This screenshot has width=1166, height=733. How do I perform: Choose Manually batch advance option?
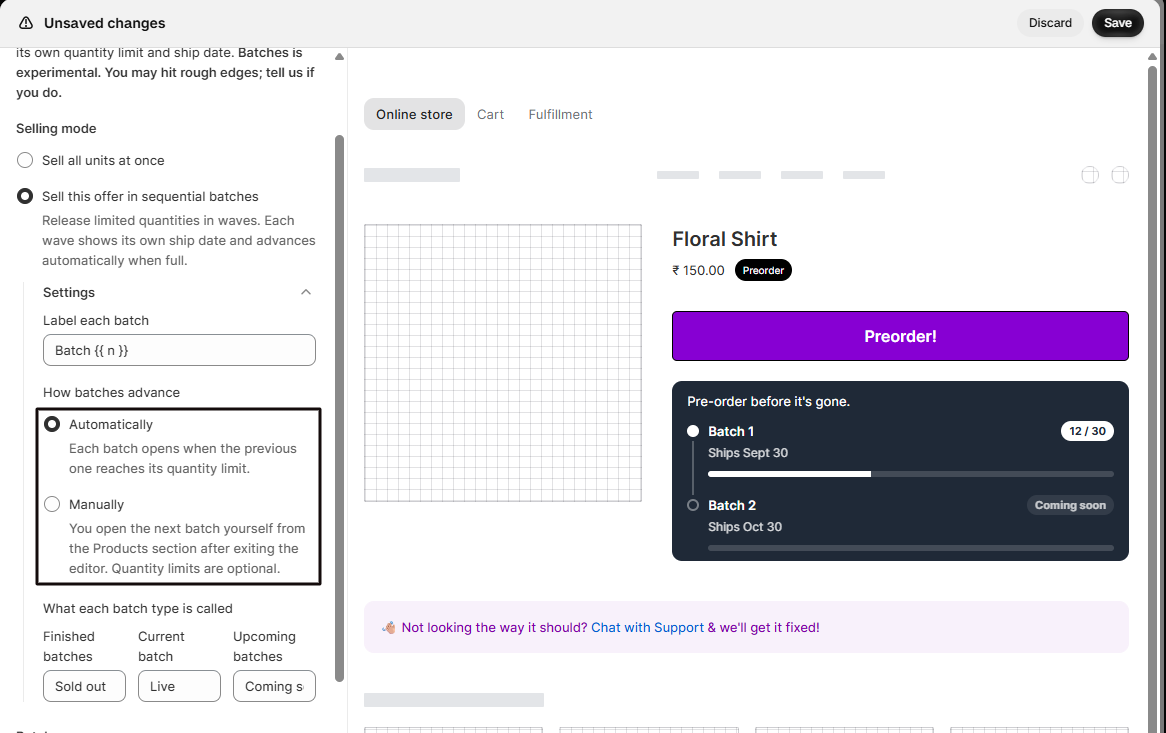pyautogui.click(x=52, y=505)
